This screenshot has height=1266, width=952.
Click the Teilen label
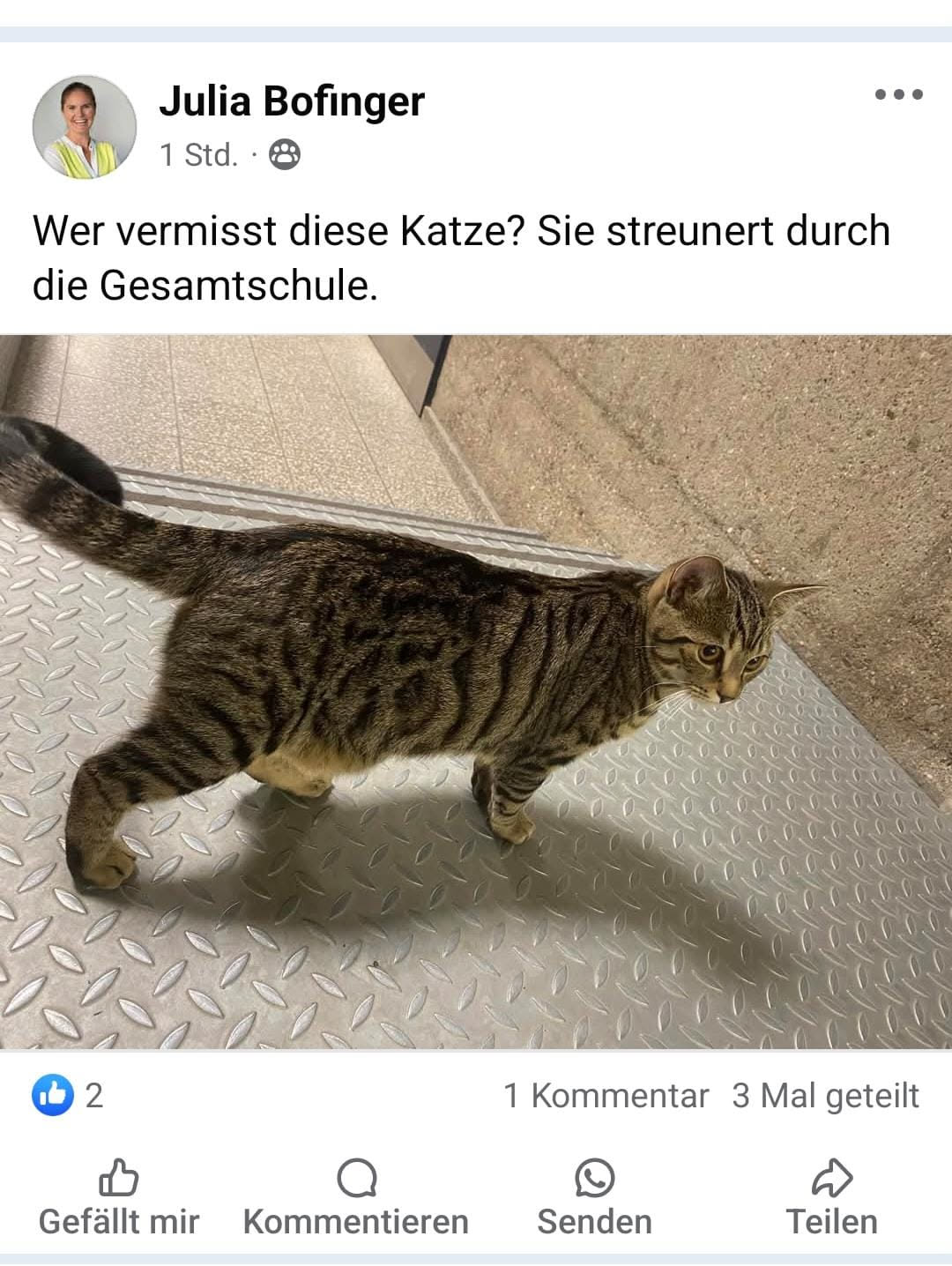[x=831, y=1222]
